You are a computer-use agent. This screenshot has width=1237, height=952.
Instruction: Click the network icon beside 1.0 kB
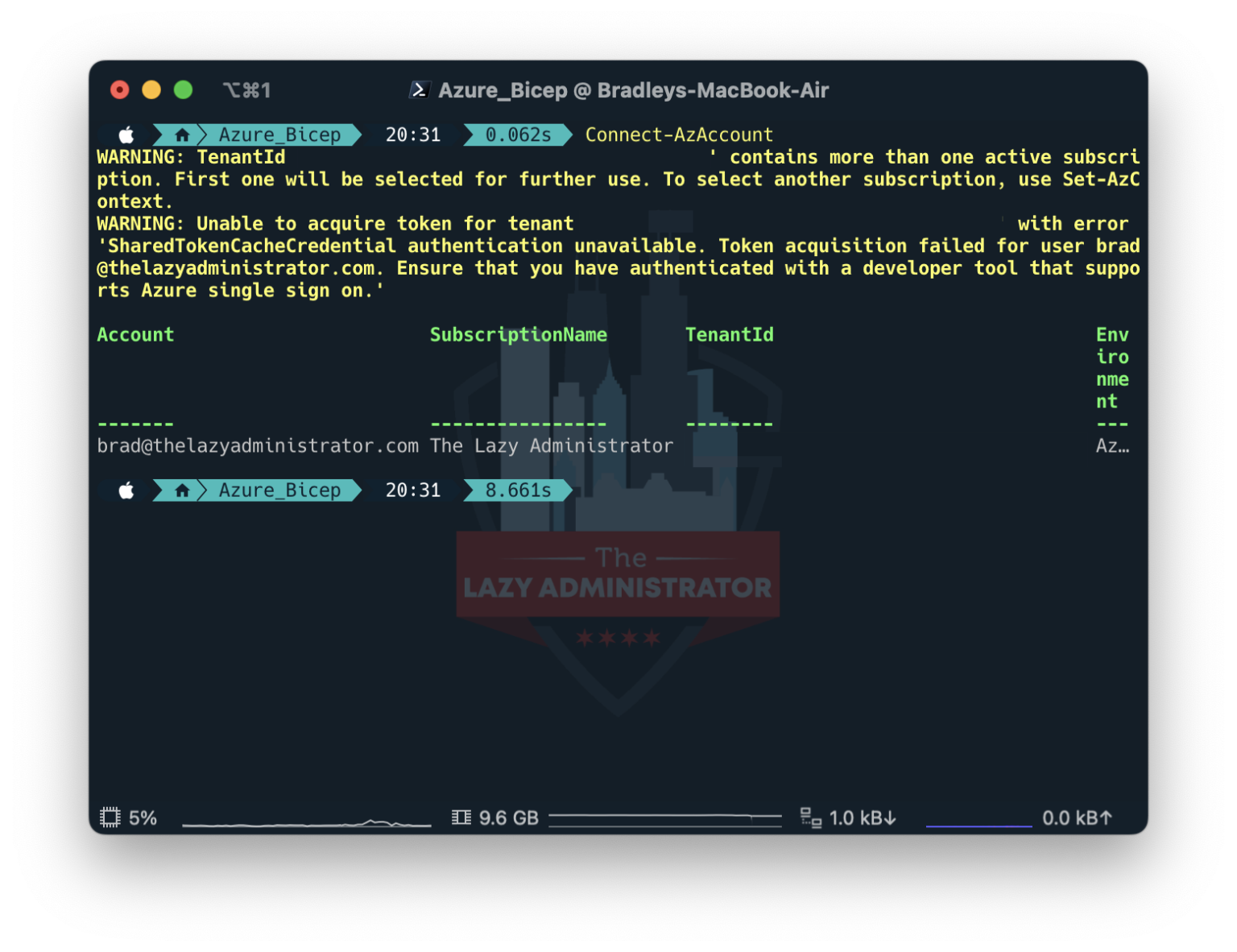(810, 817)
